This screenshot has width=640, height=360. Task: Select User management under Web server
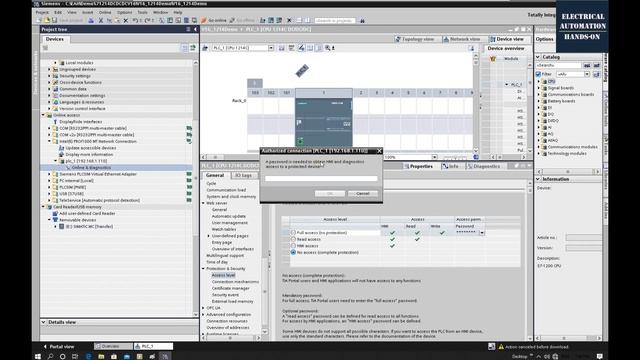point(229,223)
